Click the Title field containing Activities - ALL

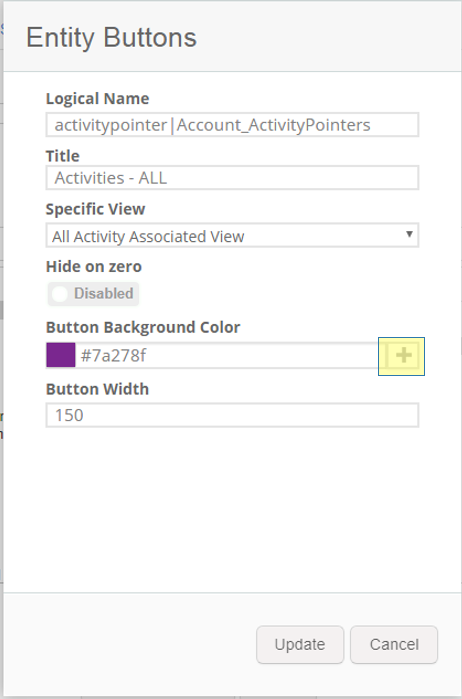click(x=232, y=178)
